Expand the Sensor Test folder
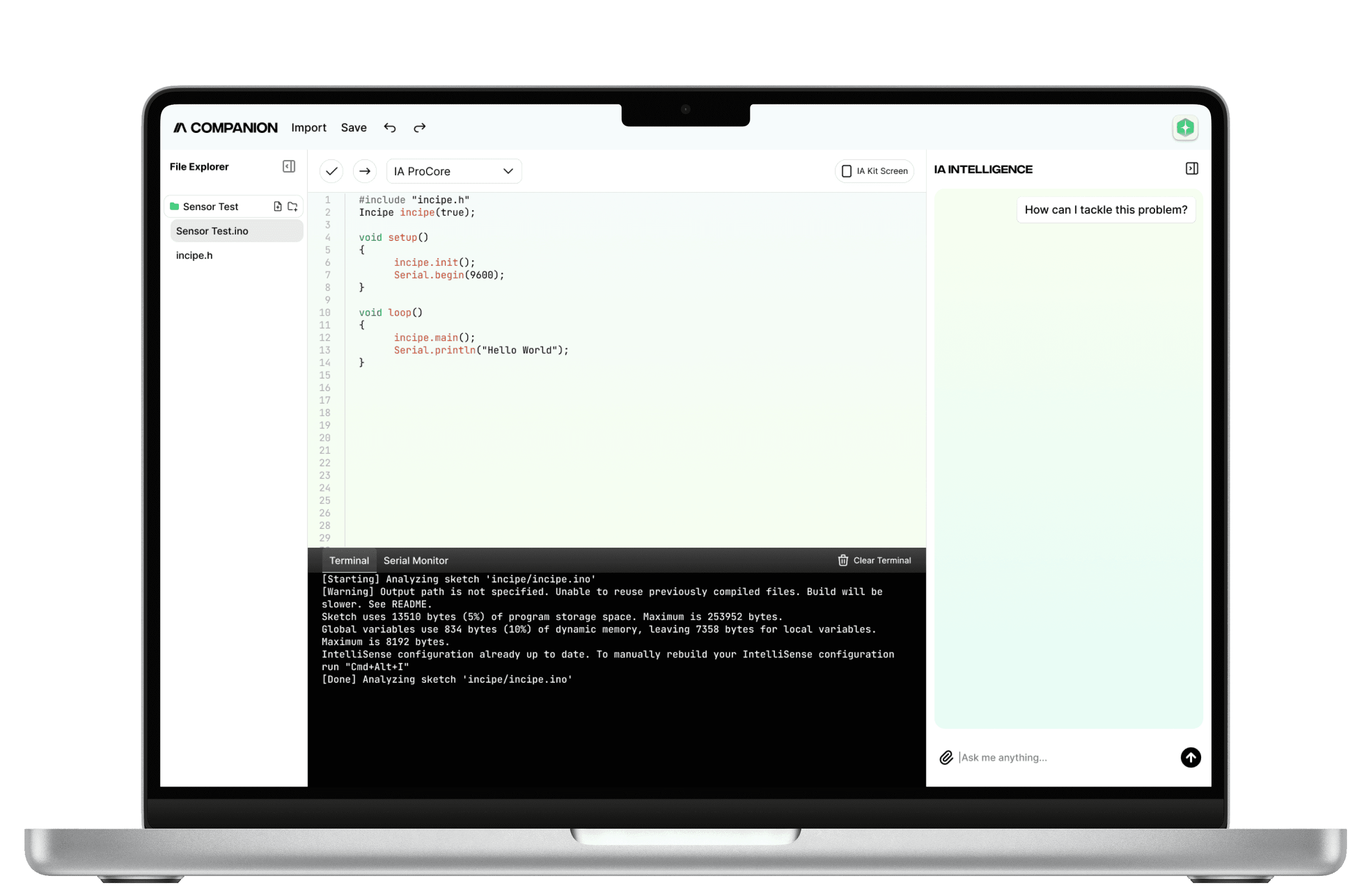 tap(210, 206)
